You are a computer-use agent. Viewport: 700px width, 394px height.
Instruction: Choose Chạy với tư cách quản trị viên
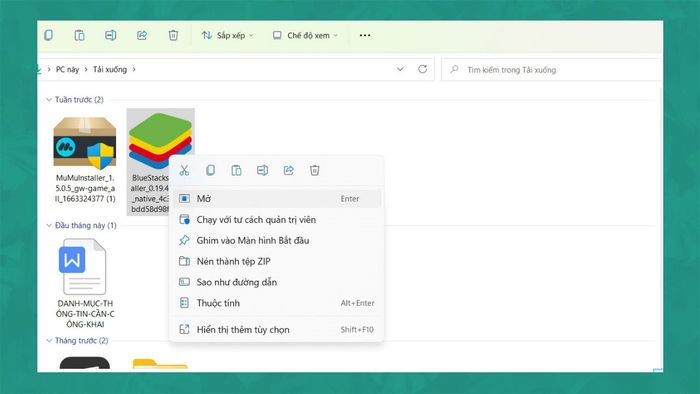pyautogui.click(x=276, y=220)
